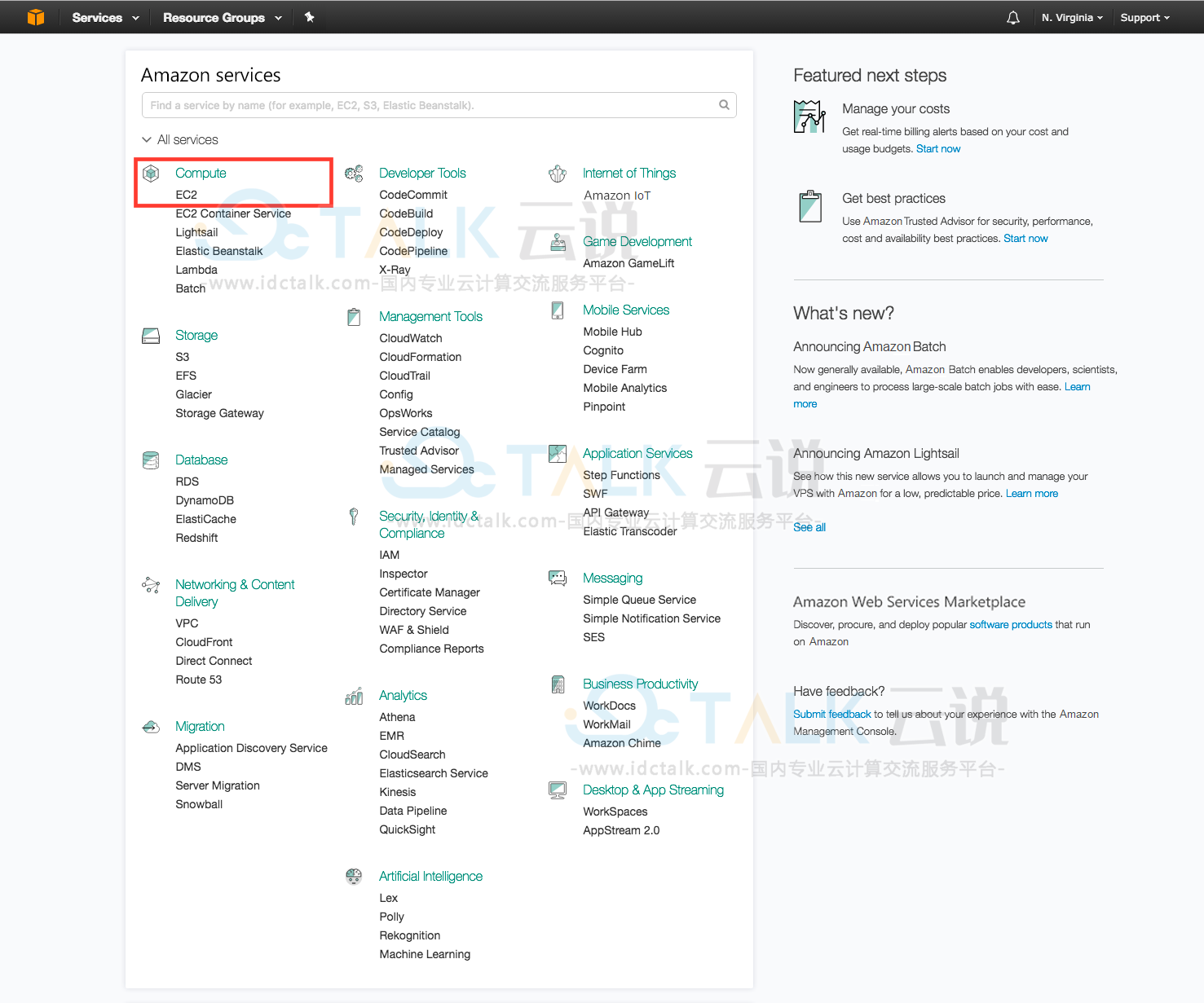Click the Application Services icon
The width and height of the screenshot is (1204, 1003).
[x=558, y=454]
